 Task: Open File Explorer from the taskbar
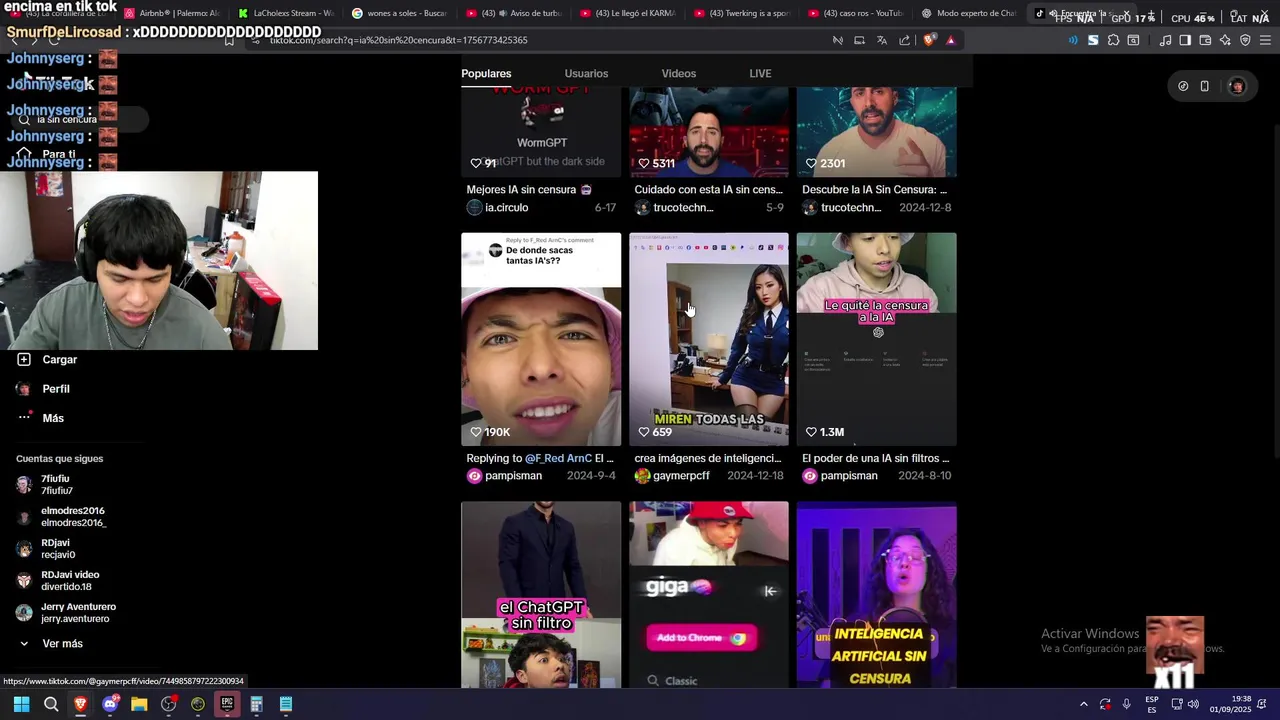[139, 704]
